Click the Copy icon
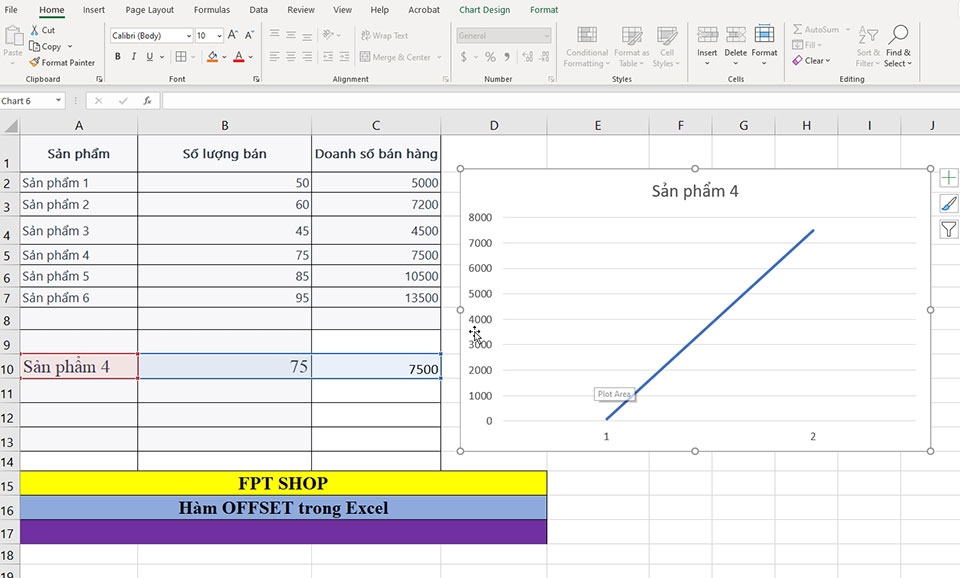Screen dimensions: 960x578 tap(34, 46)
